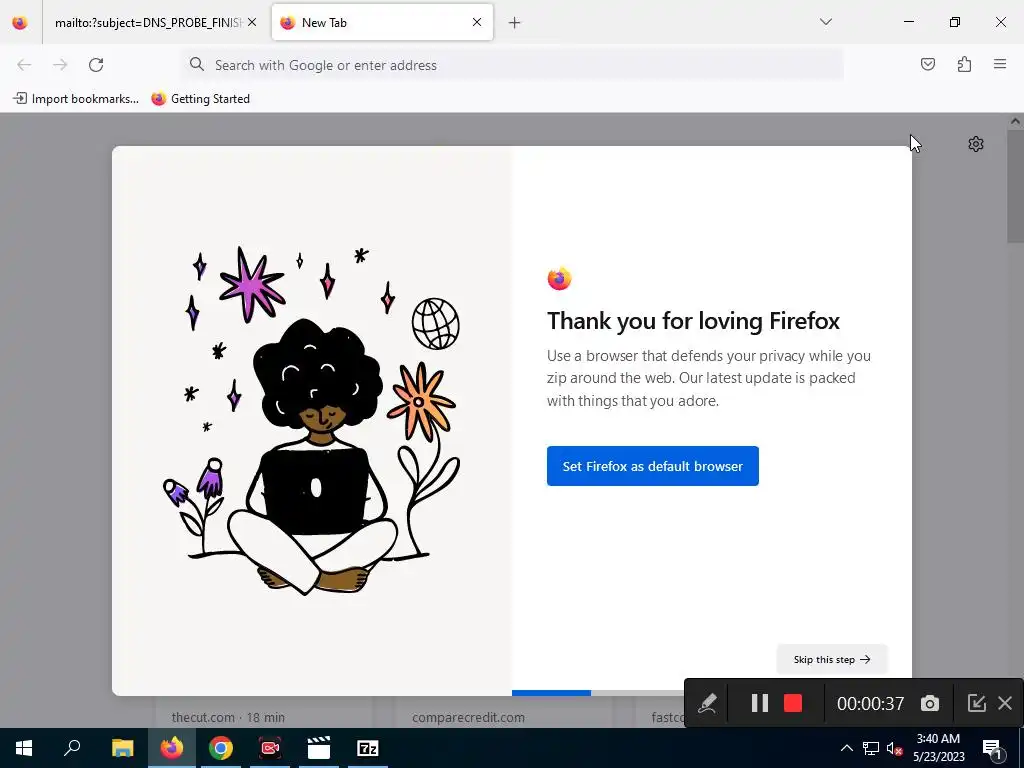The height and width of the screenshot is (768, 1024).
Task: Open the comparecredit.com card
Action: pos(504,712)
